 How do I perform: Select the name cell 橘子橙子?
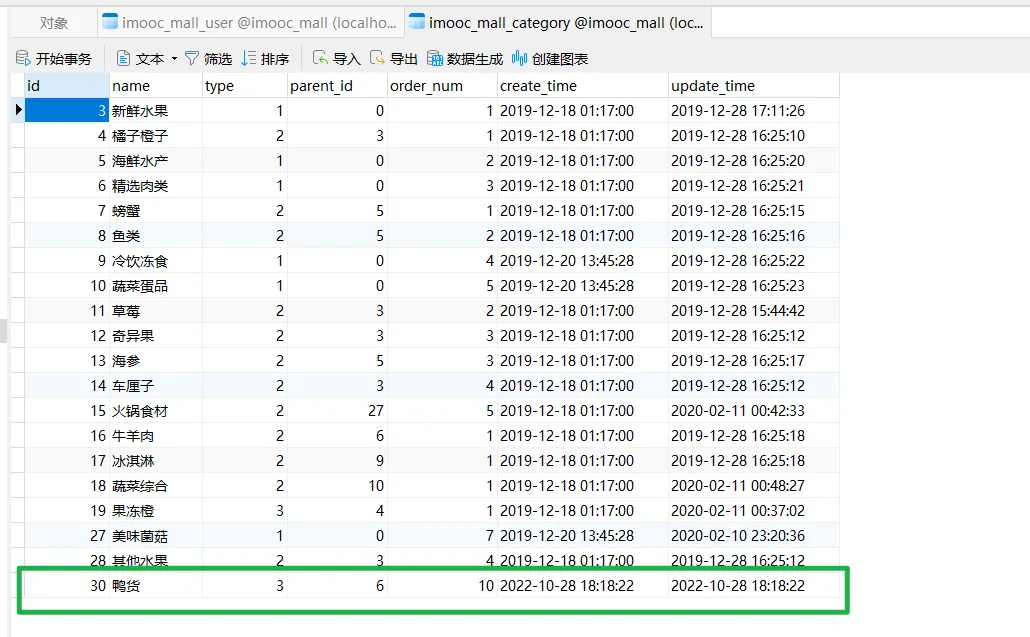pos(156,136)
